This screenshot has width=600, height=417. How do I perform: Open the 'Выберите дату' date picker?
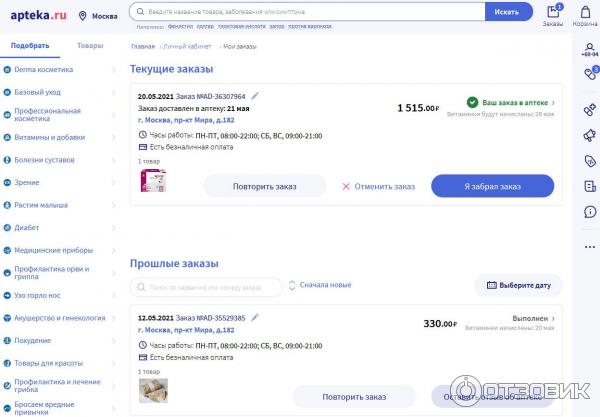tap(518, 285)
